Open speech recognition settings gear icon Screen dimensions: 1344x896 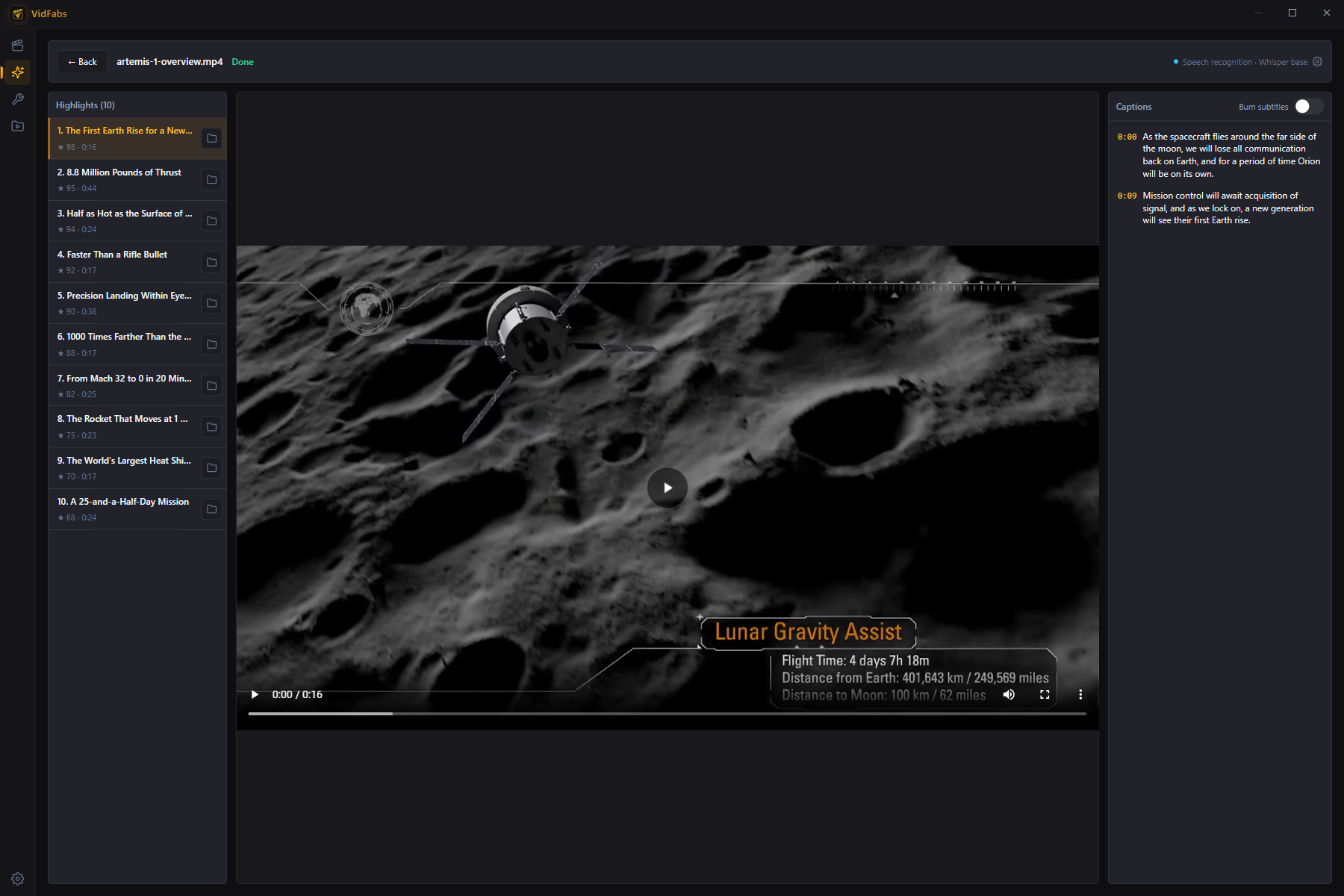(1317, 62)
